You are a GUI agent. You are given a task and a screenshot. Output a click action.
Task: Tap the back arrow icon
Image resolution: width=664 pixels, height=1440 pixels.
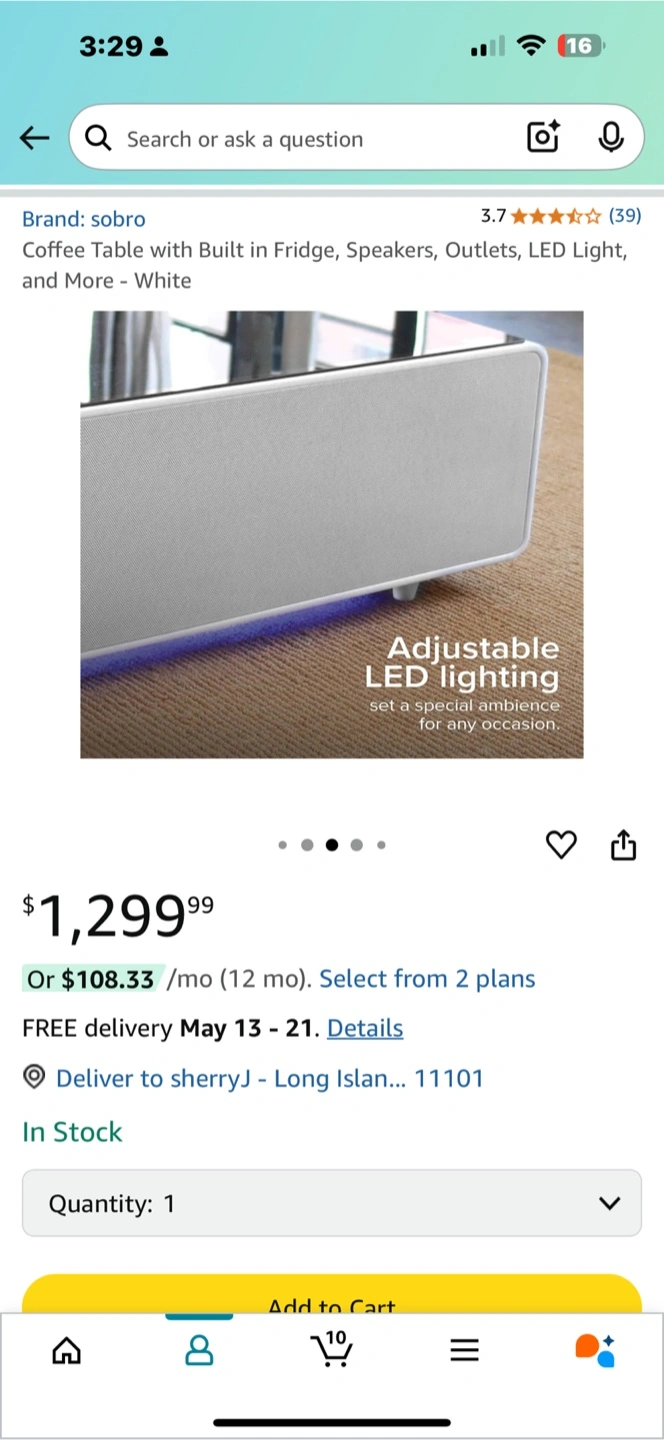point(35,138)
